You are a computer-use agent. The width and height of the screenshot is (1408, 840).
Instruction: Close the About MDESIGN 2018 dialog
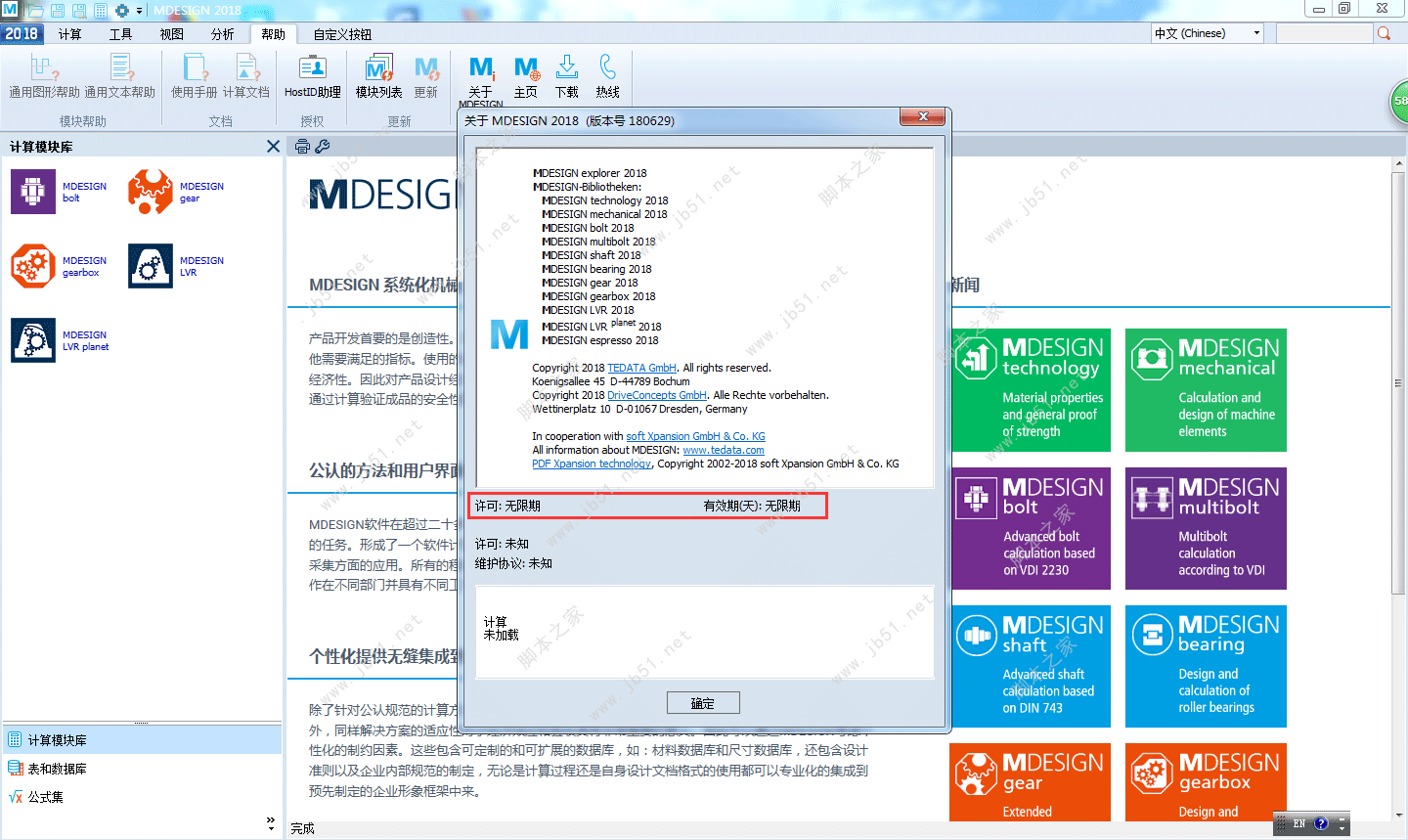coord(923,117)
